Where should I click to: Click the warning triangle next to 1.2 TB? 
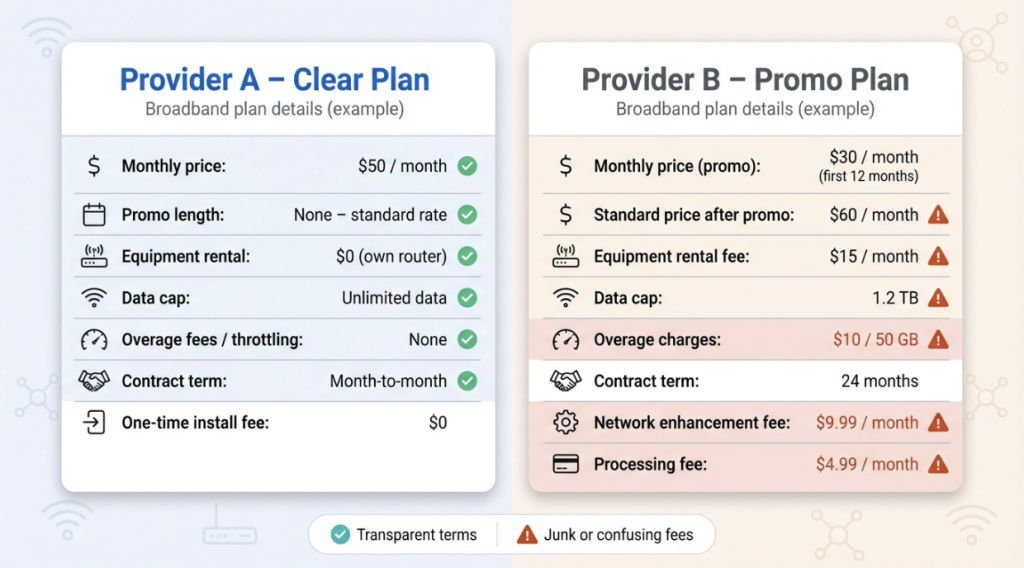coord(938,298)
